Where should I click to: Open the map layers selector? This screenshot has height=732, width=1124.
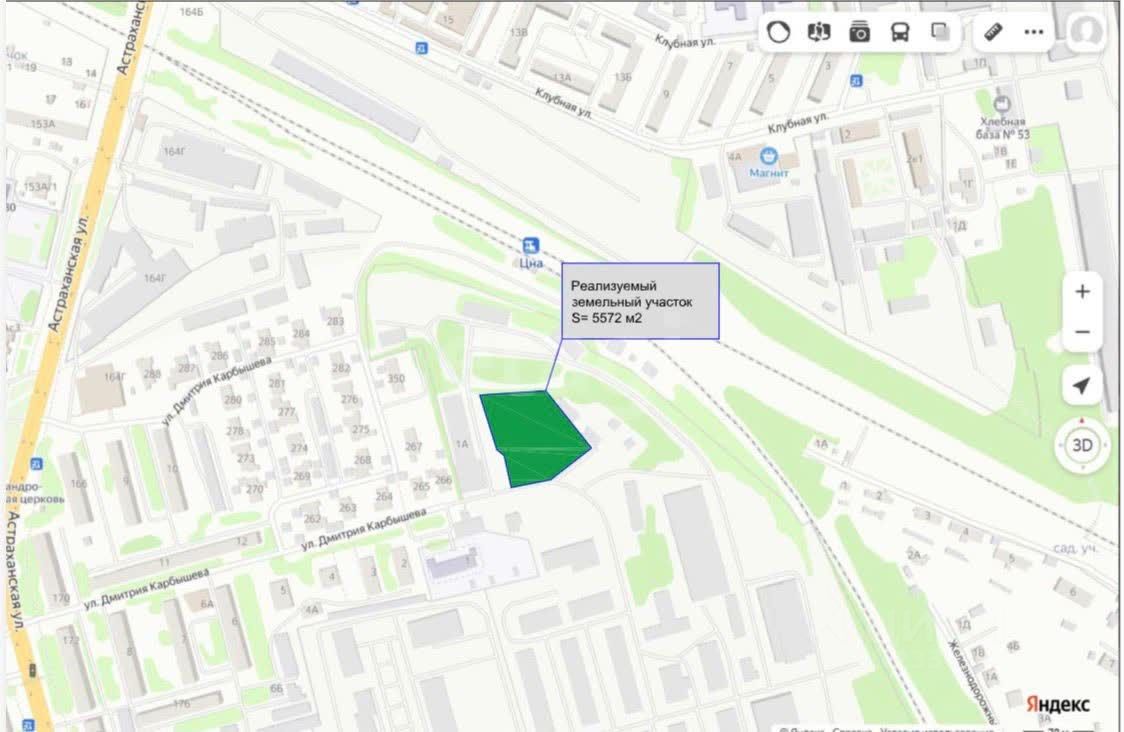[x=940, y=32]
